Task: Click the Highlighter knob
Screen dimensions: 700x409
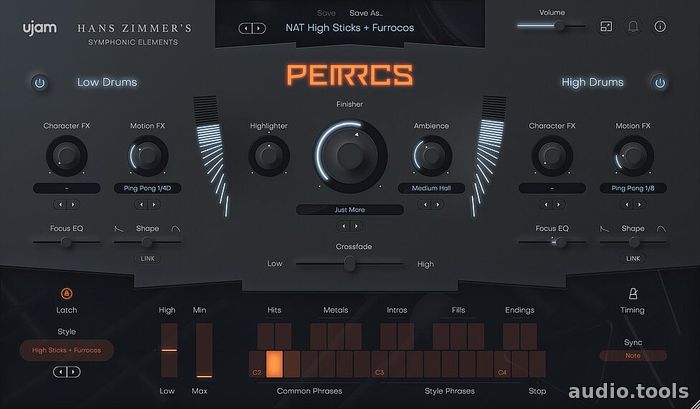Action: pyautogui.click(x=269, y=155)
